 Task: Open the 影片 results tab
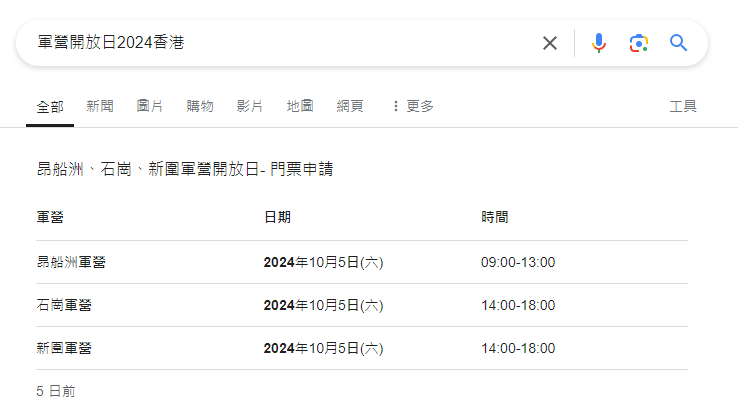point(250,106)
